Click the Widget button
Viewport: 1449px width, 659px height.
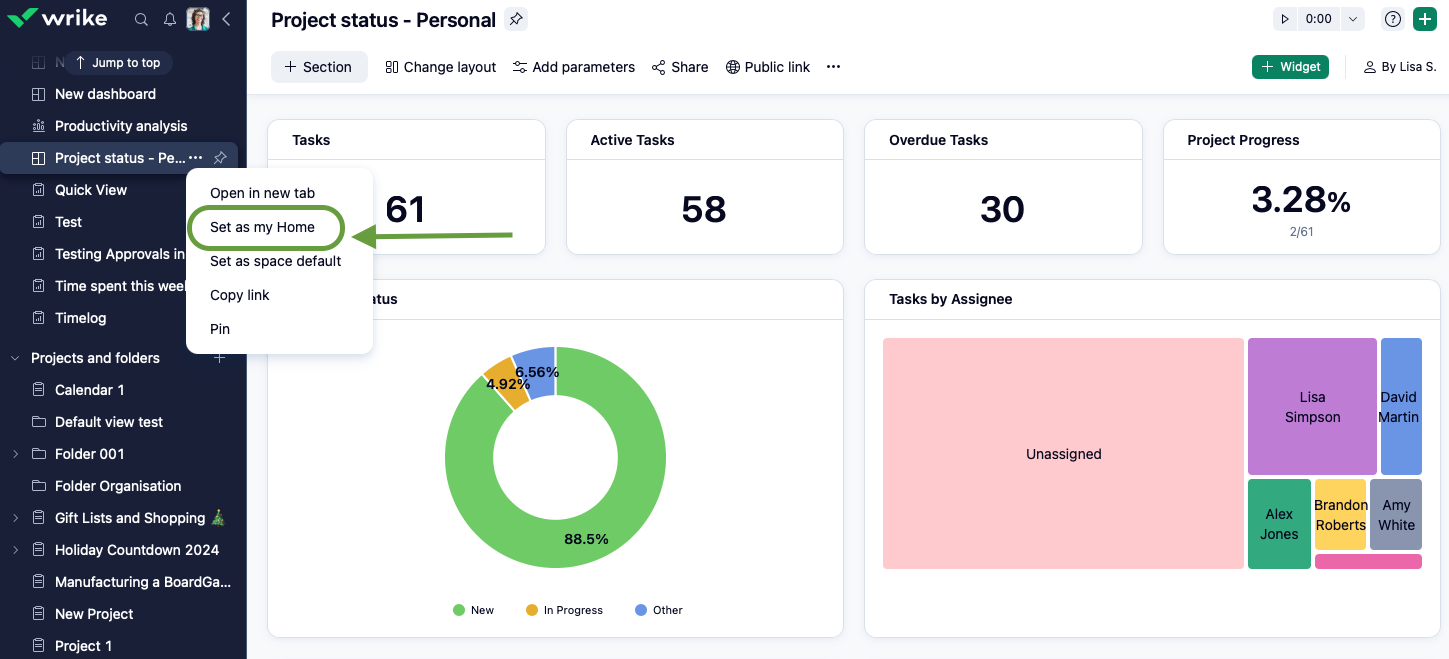click(1290, 67)
